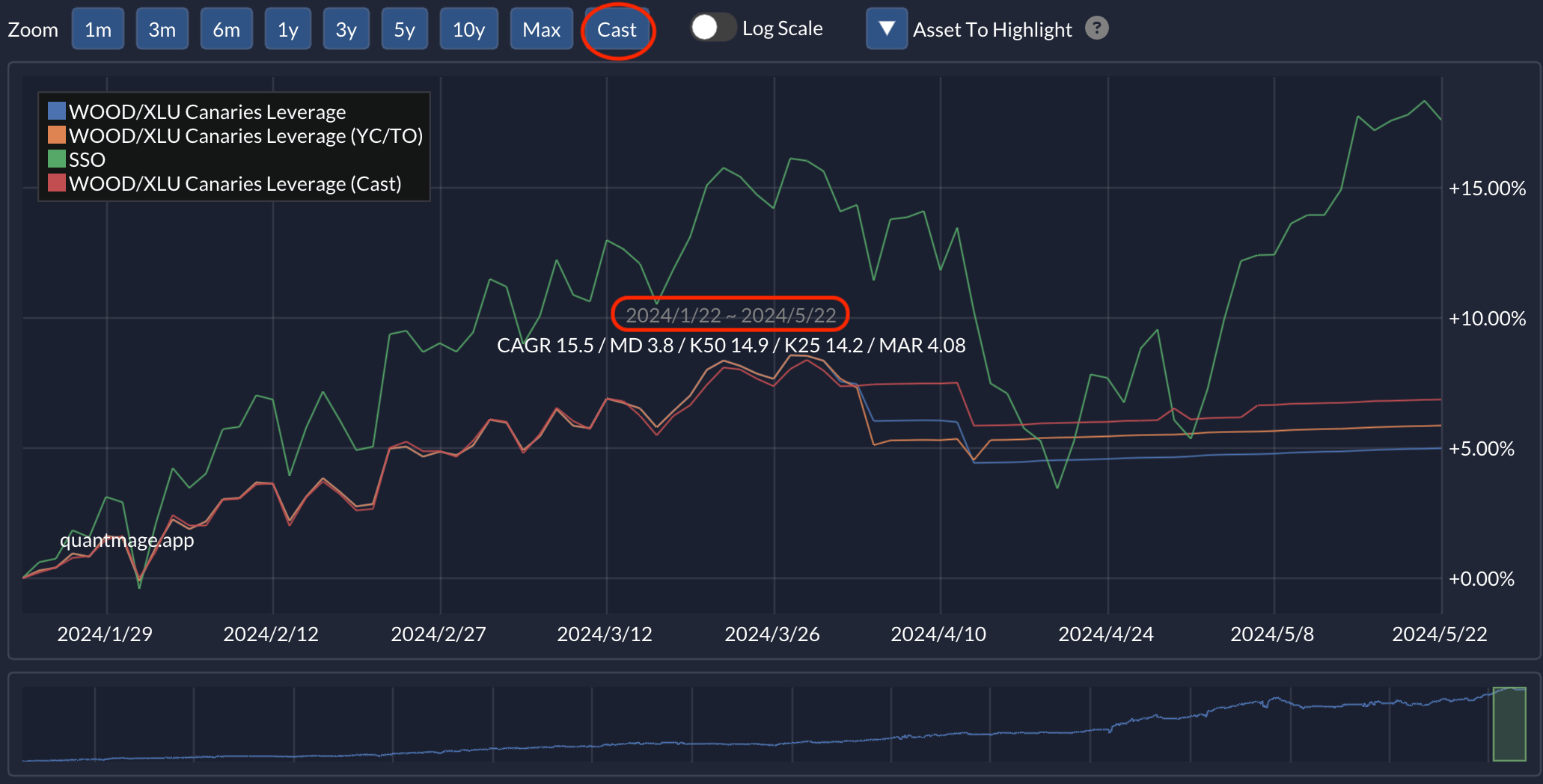
Task: Show the Max time range
Action: point(542,29)
